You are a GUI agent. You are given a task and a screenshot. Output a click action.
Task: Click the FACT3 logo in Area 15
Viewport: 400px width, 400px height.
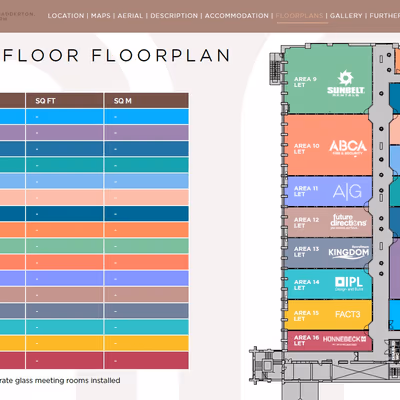point(348,314)
